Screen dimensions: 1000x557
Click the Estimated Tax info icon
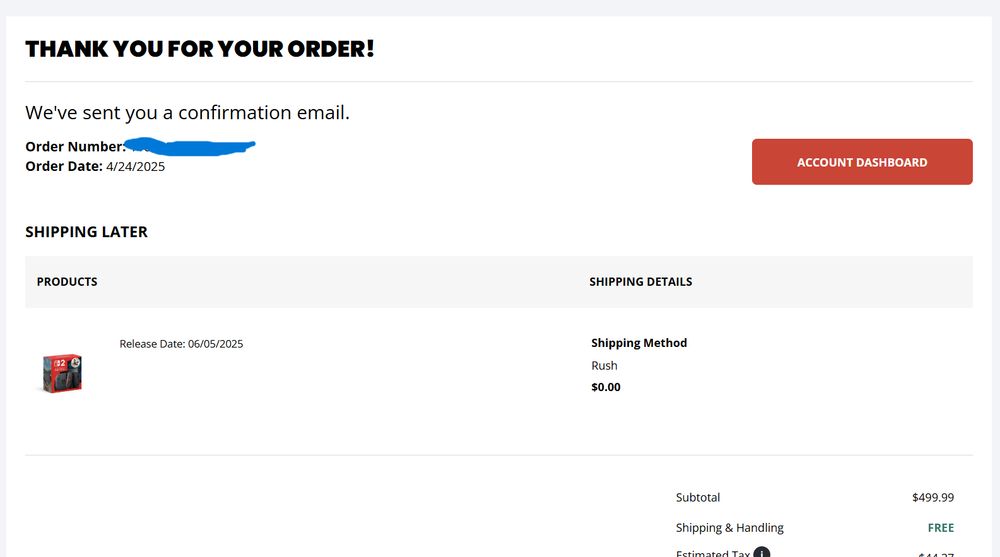761,553
